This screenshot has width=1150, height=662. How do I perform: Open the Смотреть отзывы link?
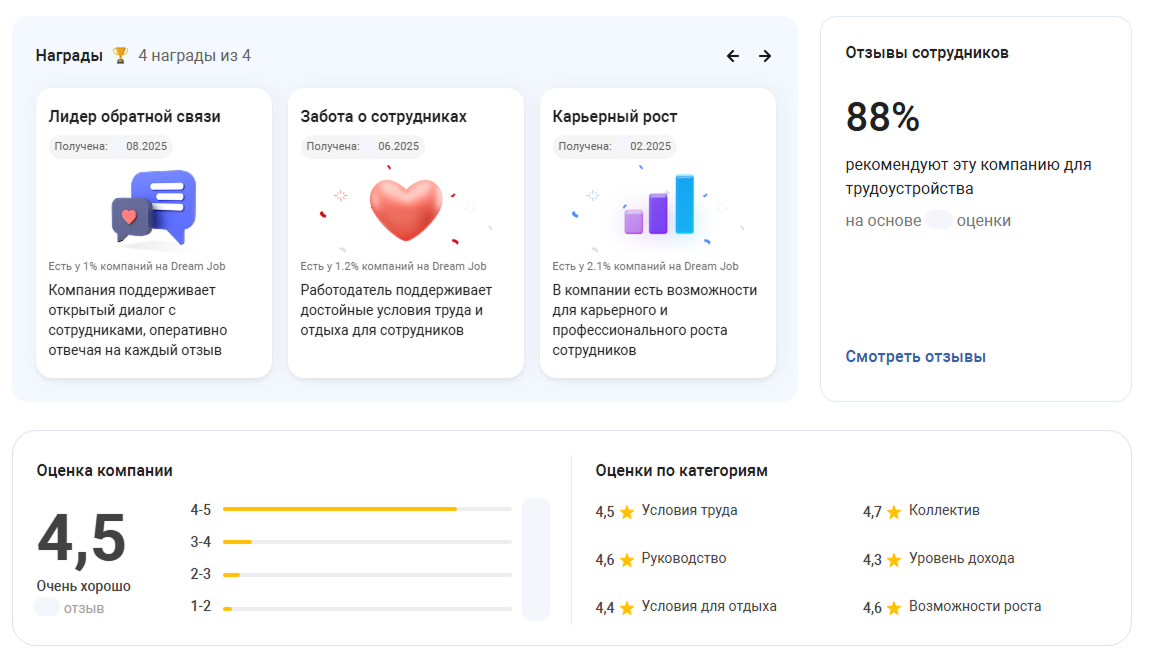[x=915, y=357]
